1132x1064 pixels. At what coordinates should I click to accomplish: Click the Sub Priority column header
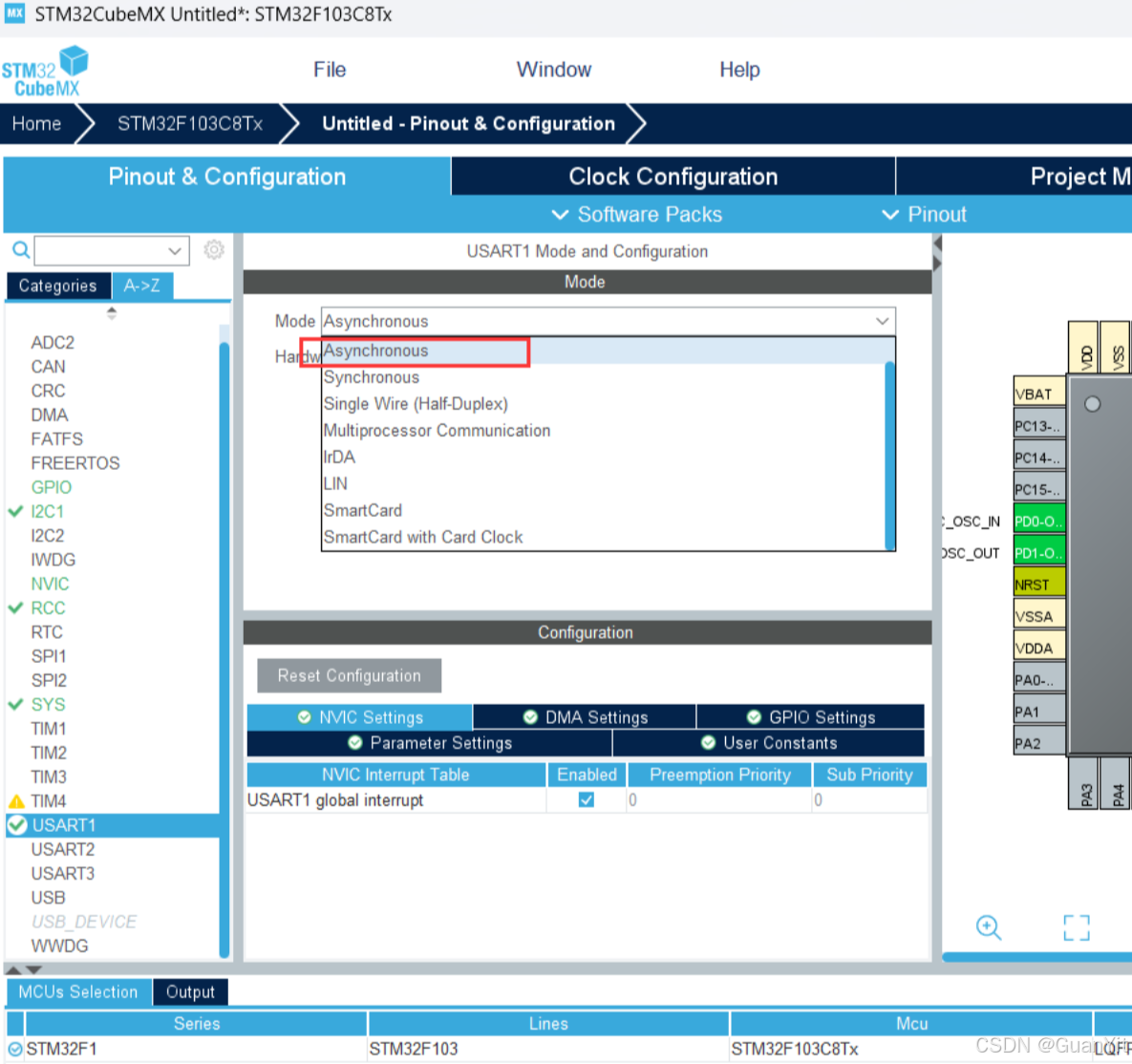tap(869, 775)
